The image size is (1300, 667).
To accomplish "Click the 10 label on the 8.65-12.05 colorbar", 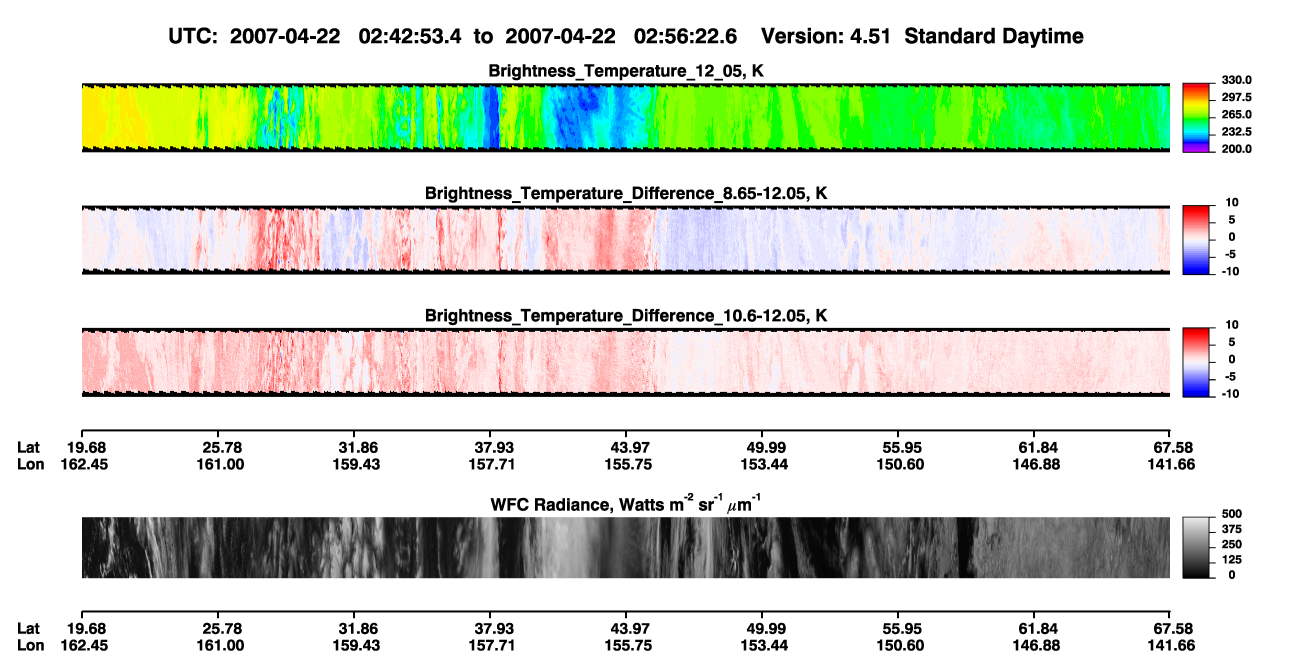I will (x=1232, y=203).
